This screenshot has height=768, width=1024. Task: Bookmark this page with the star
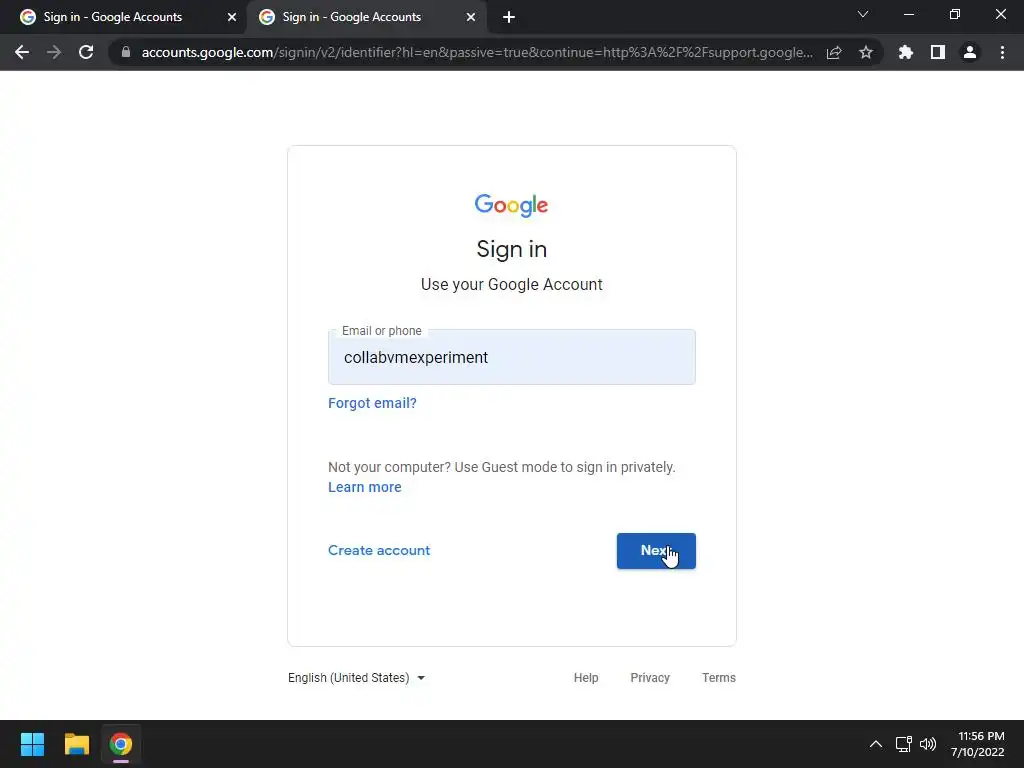coord(866,52)
